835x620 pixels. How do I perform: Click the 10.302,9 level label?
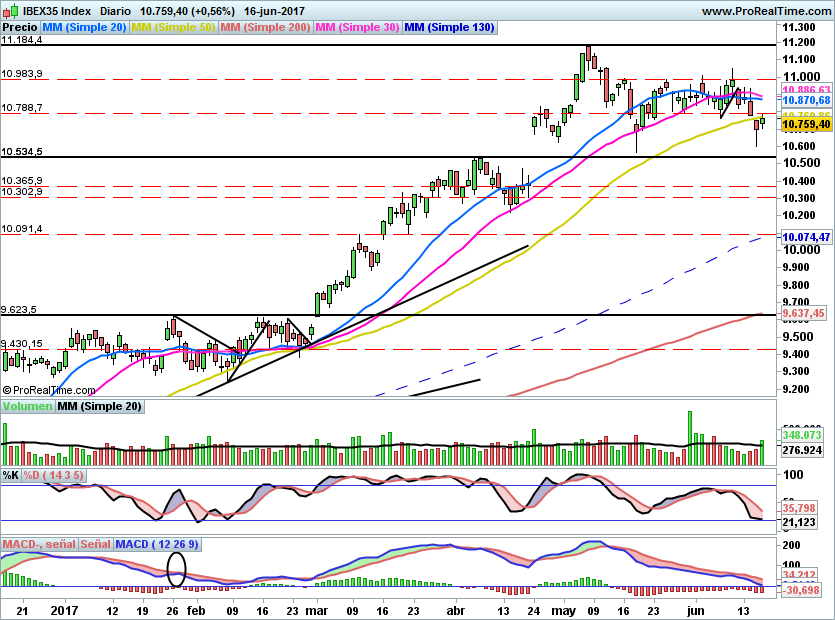tap(21, 192)
